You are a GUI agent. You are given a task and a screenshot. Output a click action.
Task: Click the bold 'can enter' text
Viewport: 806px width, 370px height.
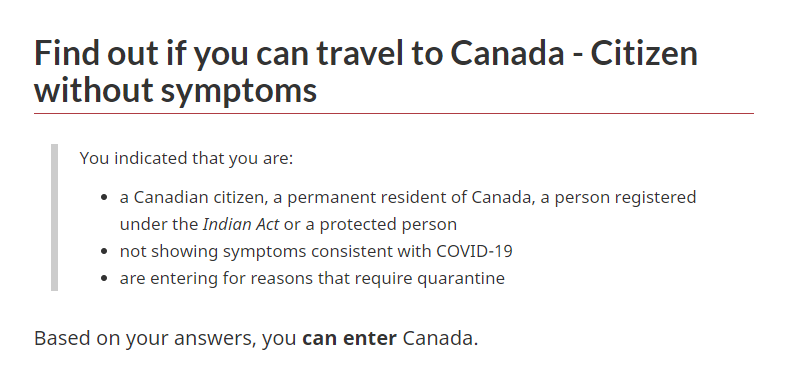tap(350, 339)
